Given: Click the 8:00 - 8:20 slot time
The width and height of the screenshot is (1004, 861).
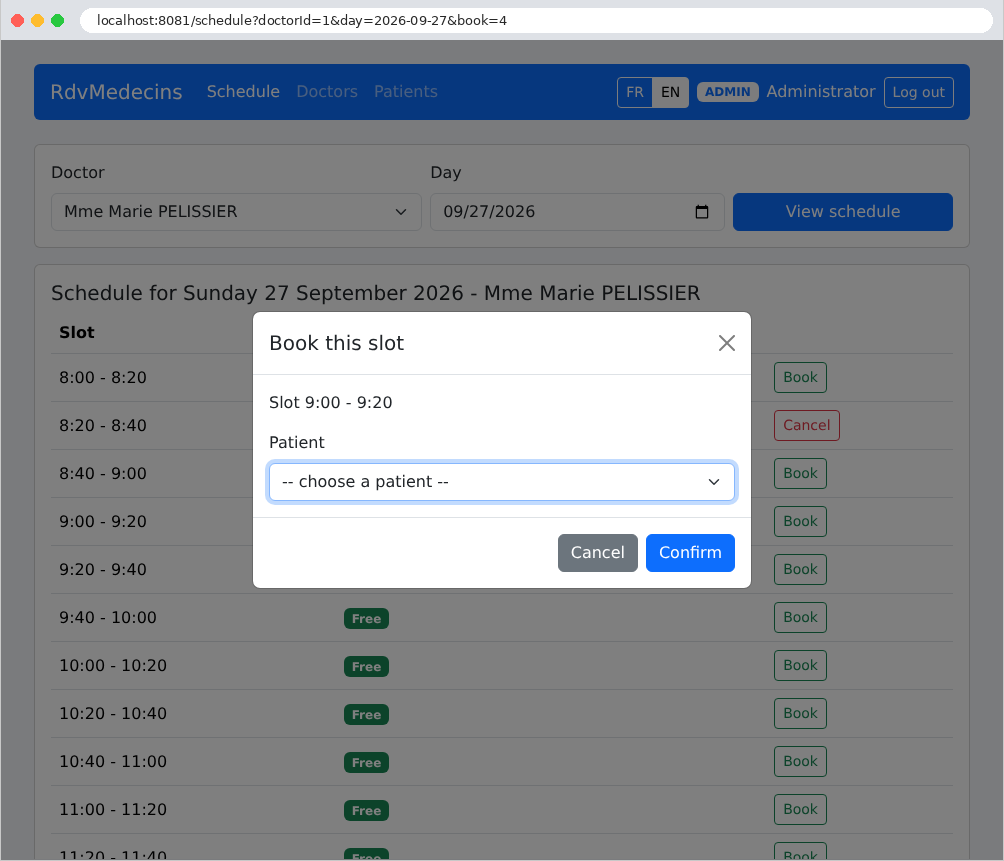Looking at the screenshot, I should click(x=103, y=378).
